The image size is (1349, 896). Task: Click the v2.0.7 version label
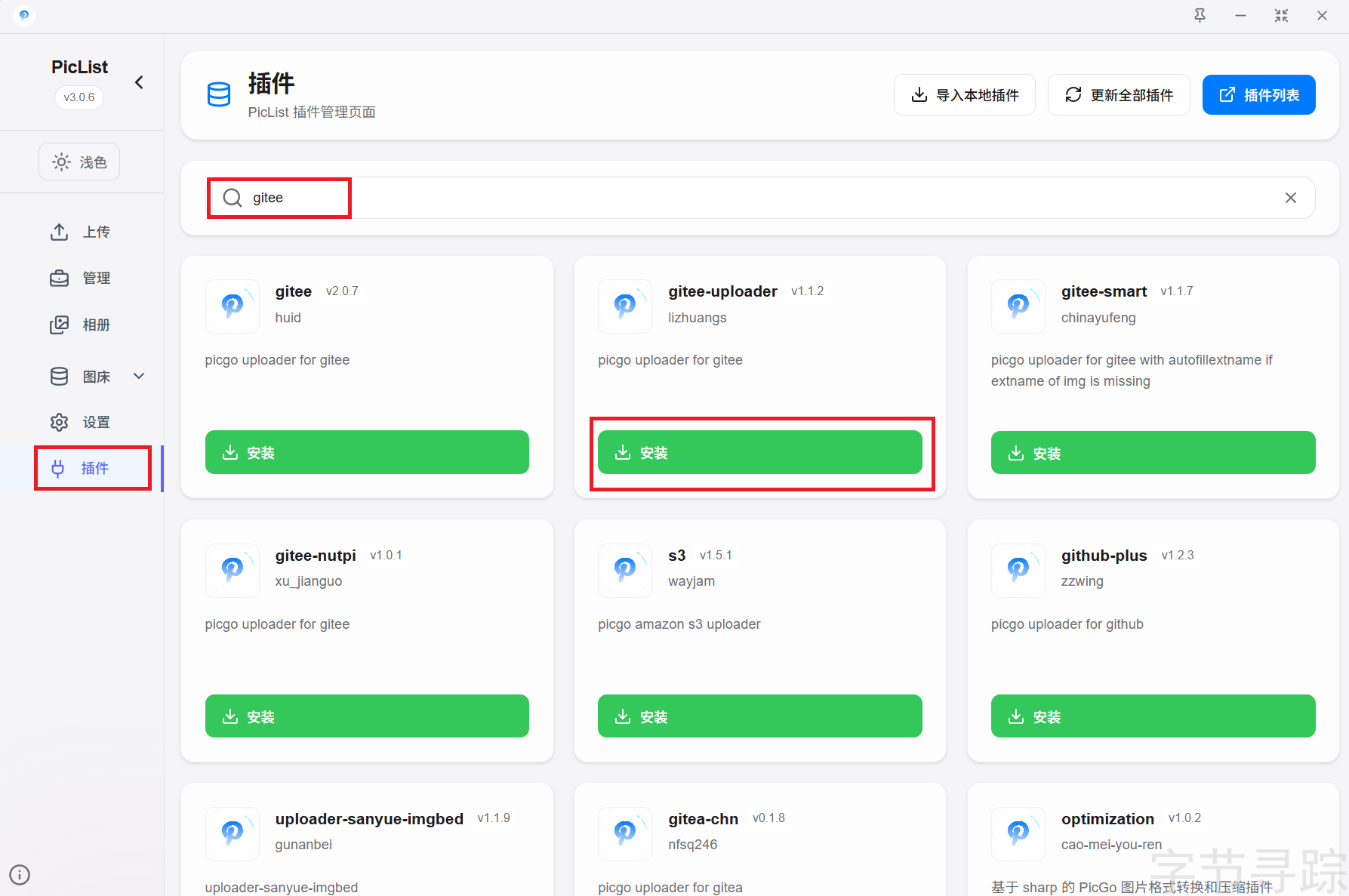[x=342, y=291]
